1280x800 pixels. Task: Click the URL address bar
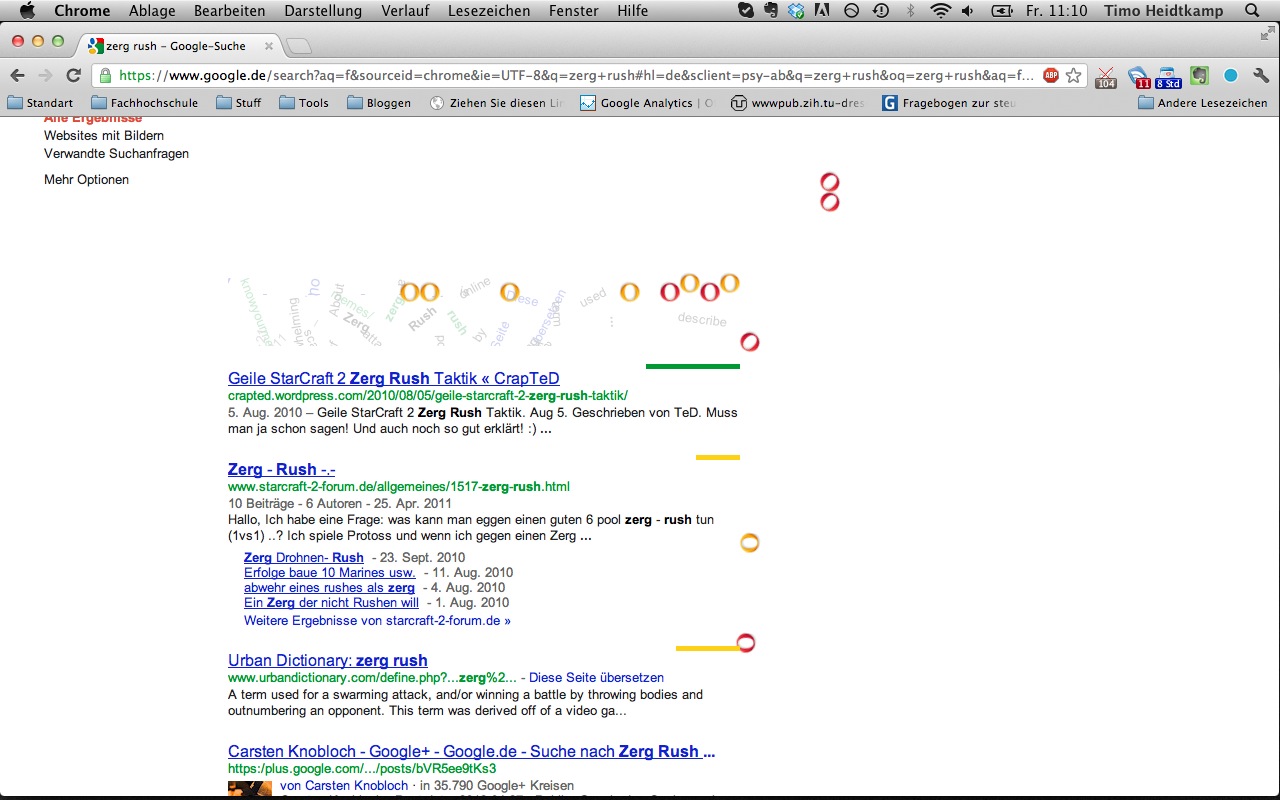click(577, 76)
